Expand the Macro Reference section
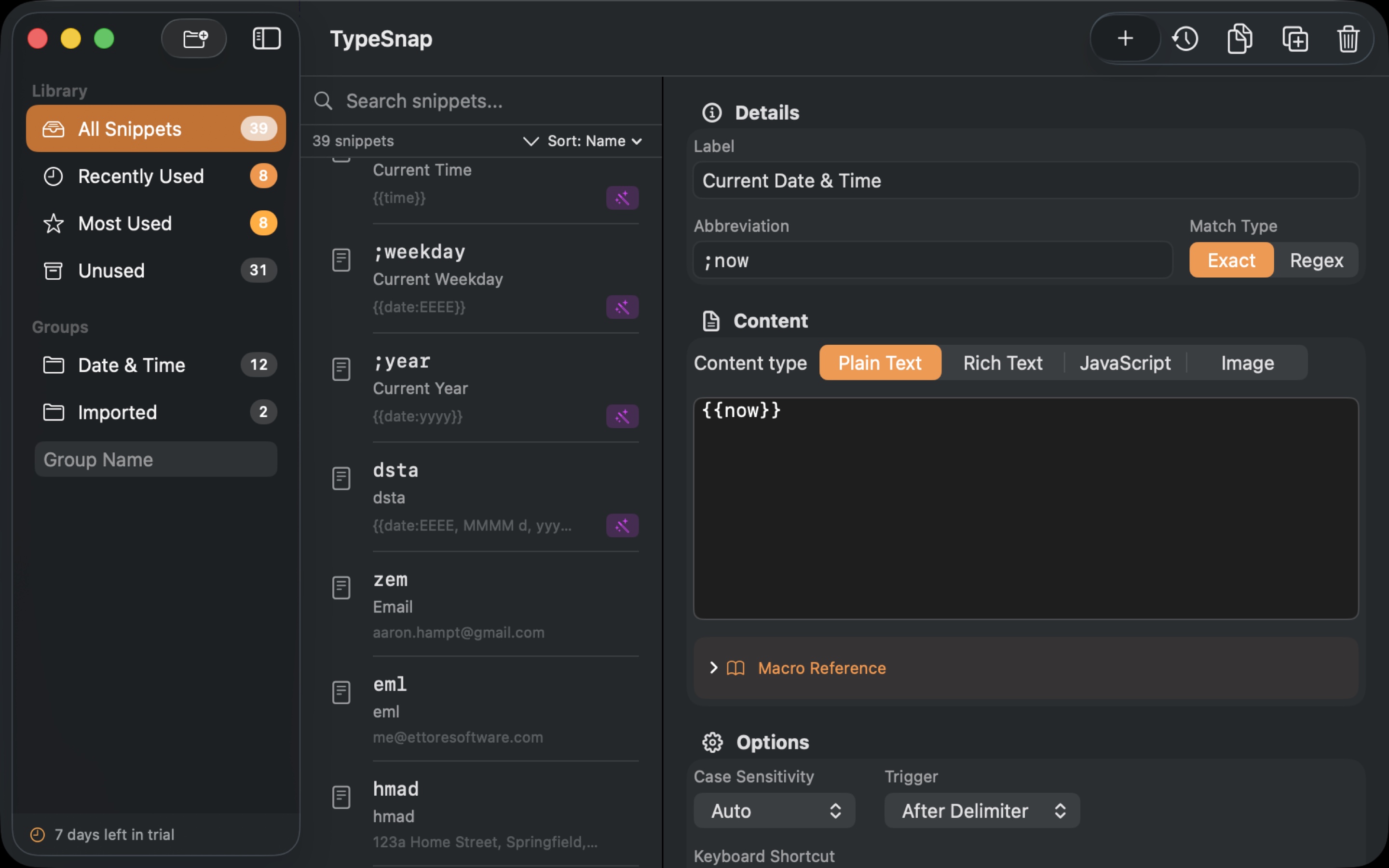This screenshot has width=1389, height=868. click(821, 668)
